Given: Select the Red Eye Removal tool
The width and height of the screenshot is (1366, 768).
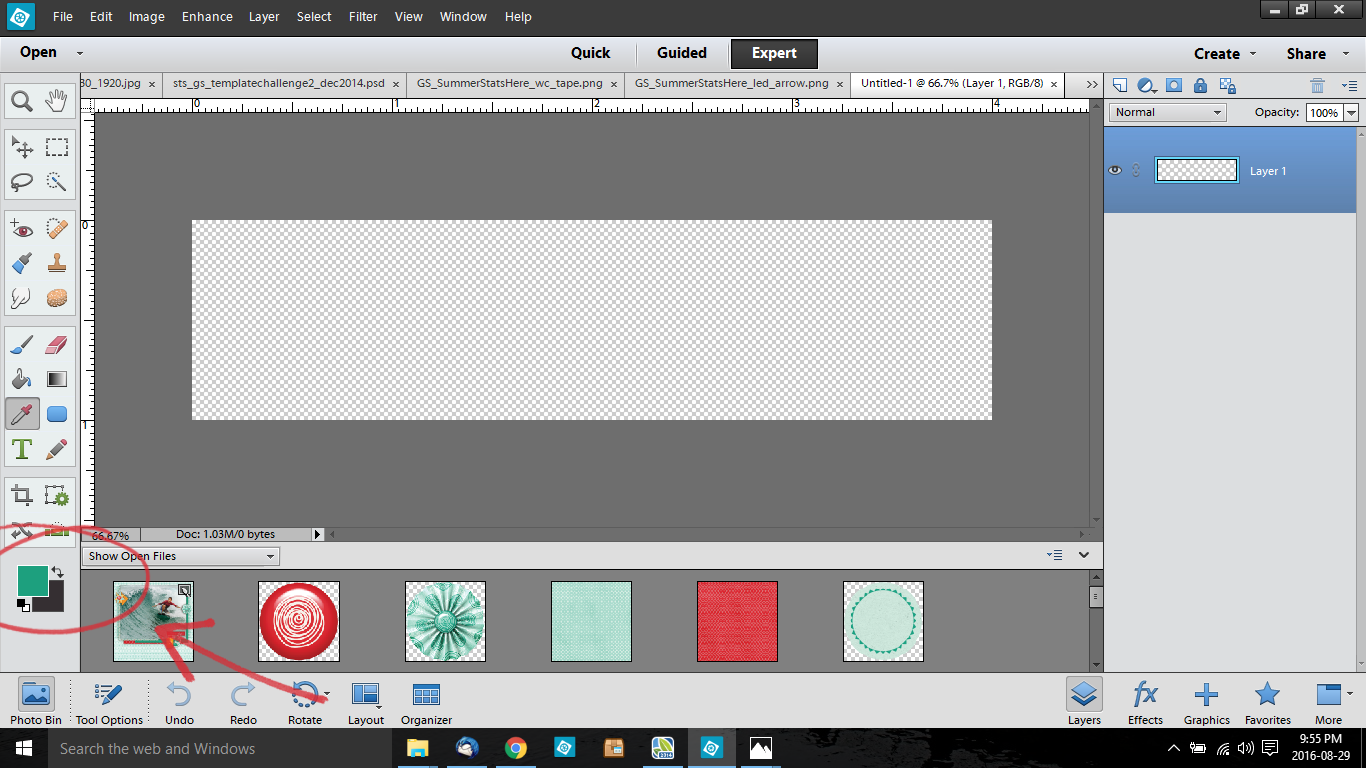Looking at the screenshot, I should pyautogui.click(x=22, y=228).
